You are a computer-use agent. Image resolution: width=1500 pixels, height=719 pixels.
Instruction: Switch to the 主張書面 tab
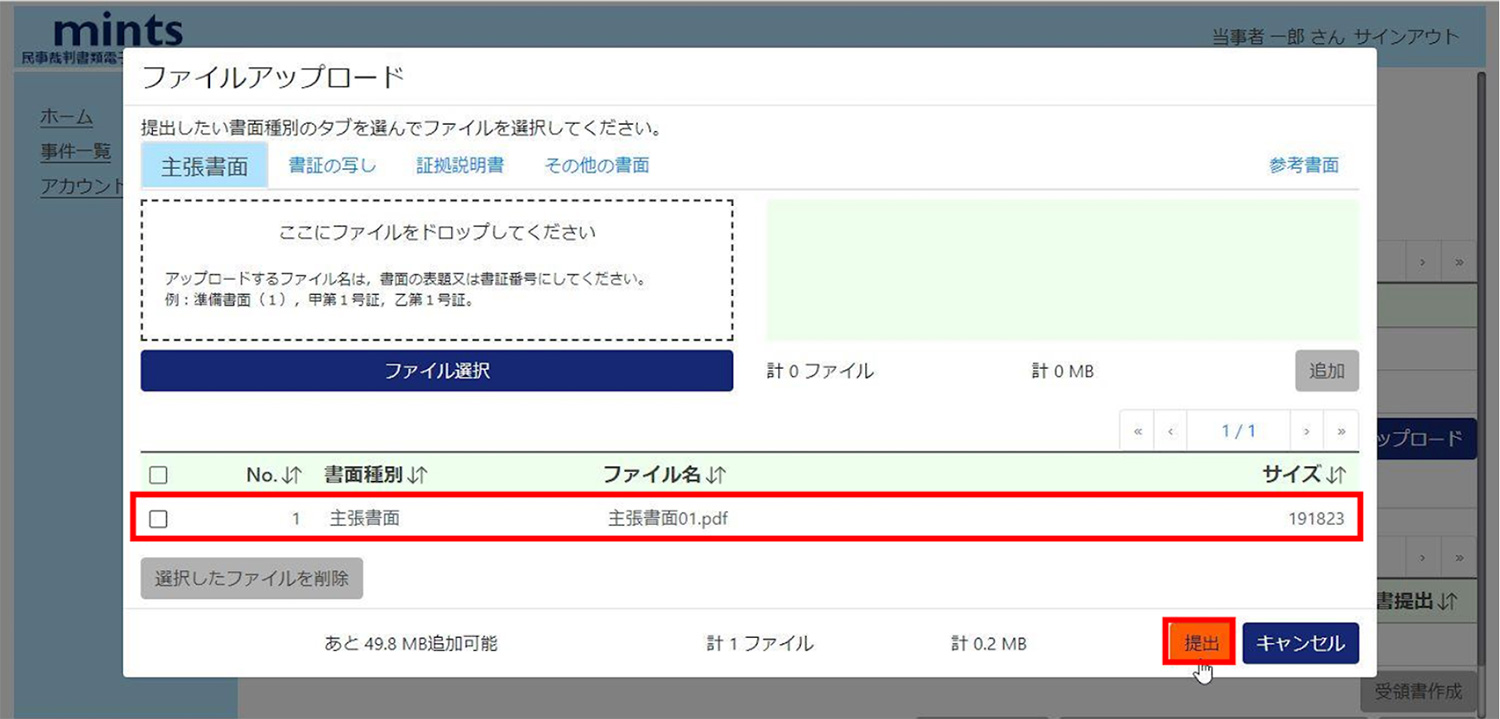point(204,166)
